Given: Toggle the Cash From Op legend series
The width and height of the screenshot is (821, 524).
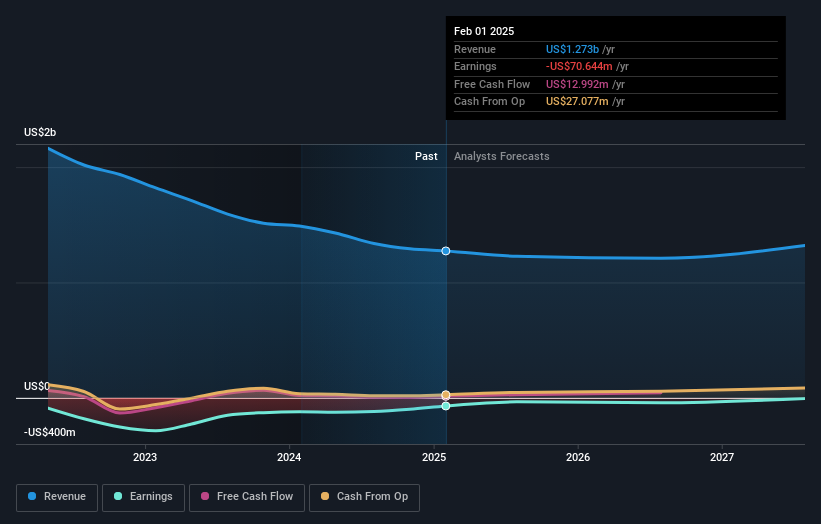Looking at the screenshot, I should pyautogui.click(x=364, y=497).
